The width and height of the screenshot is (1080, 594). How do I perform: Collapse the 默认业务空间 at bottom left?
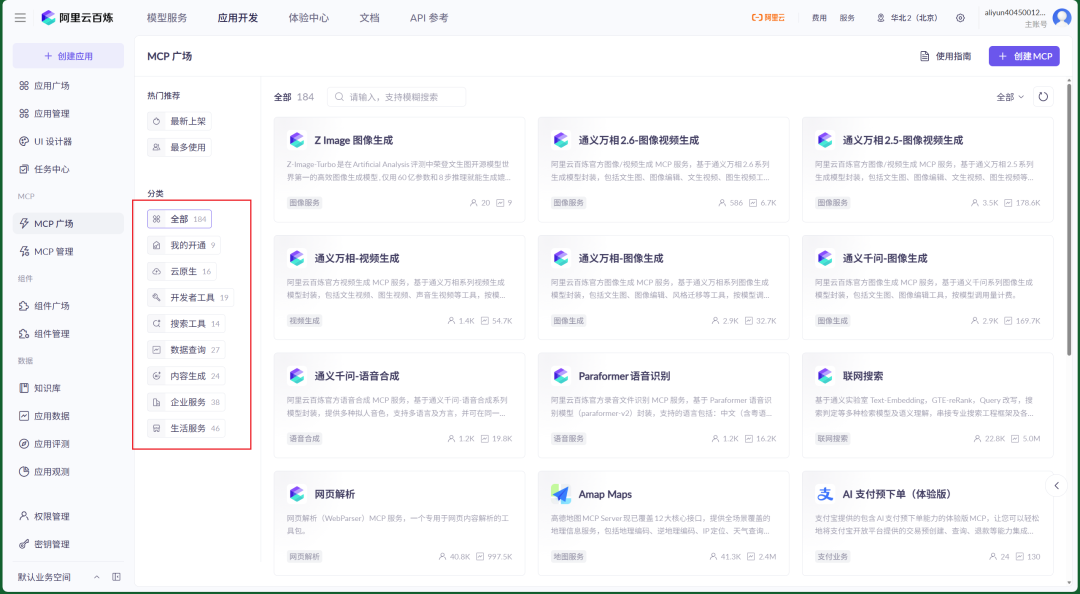click(x=96, y=576)
